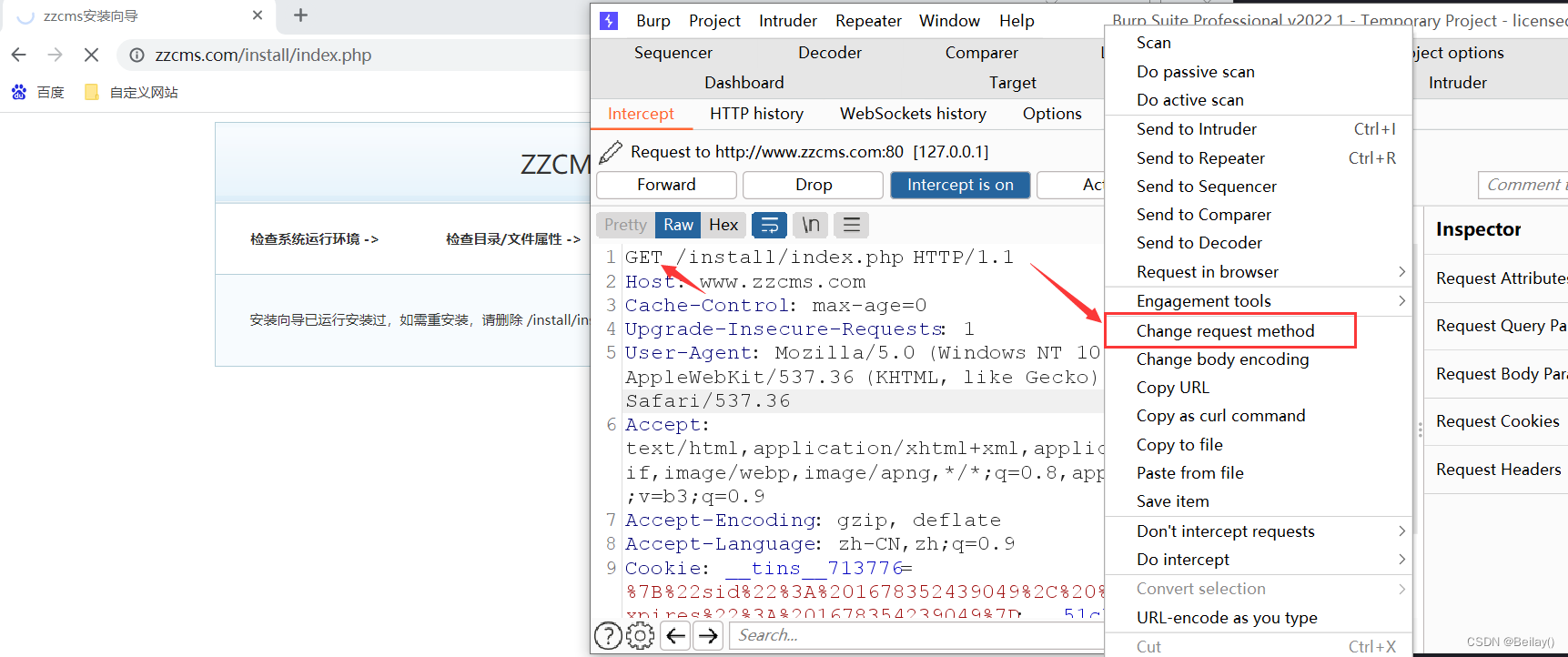Switch to Hex view
Screen dimensions: 1568x657
click(x=723, y=225)
